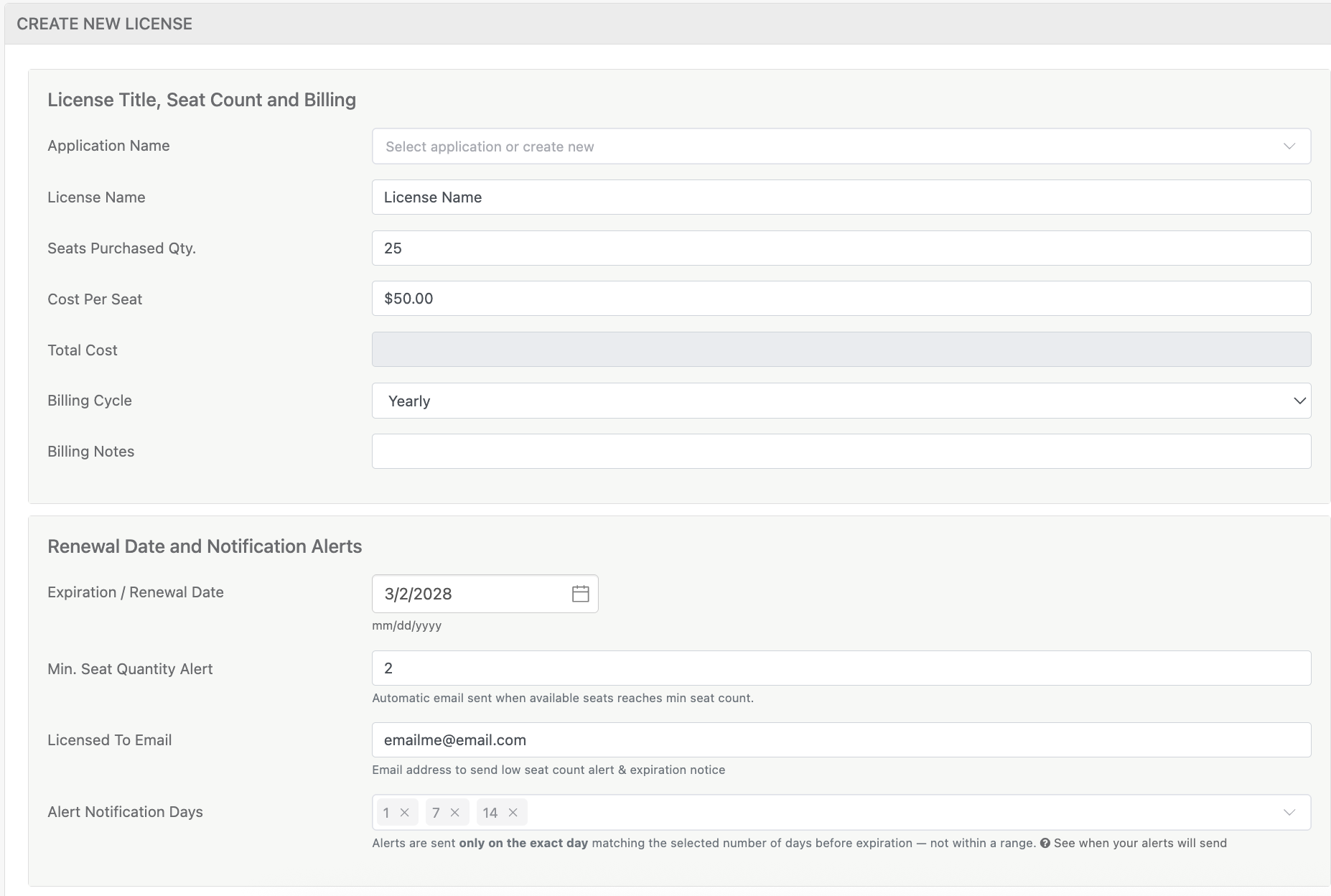Remove the "14" alert day chip
Viewport: 1331px width, 896px height.
point(513,813)
